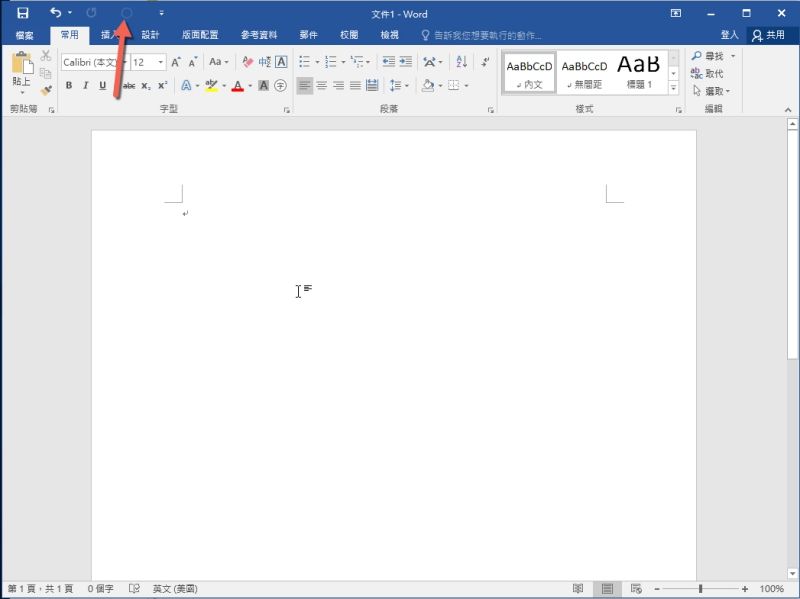The width and height of the screenshot is (800, 599).
Task: Toggle Bold formatting
Action: (x=69, y=86)
